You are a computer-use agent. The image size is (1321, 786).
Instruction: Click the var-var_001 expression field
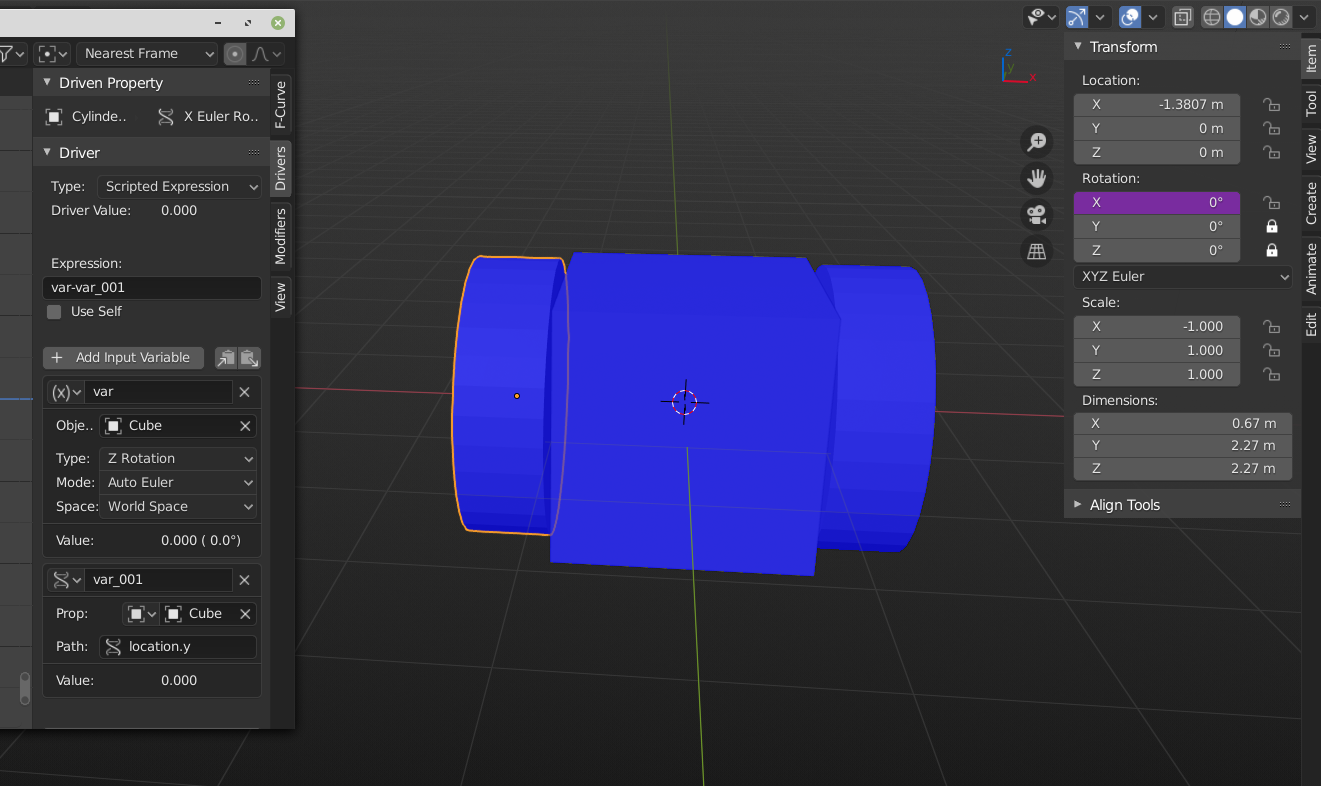[152, 287]
